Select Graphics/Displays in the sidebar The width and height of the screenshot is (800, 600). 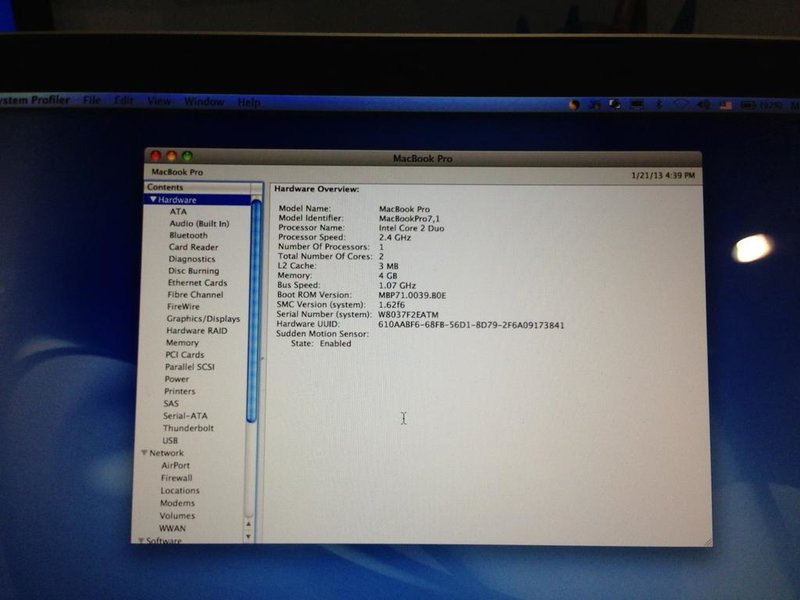[x=203, y=318]
